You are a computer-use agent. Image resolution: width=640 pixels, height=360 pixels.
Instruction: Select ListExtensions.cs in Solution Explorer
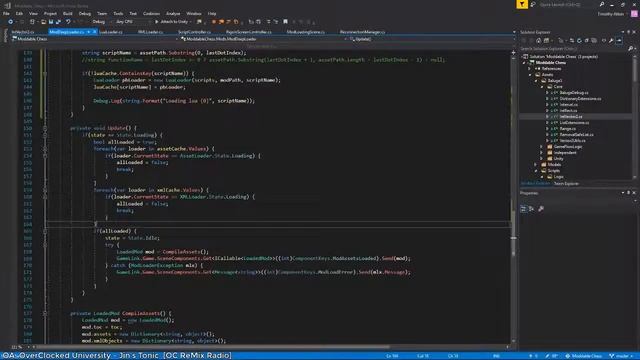click(x=574, y=122)
